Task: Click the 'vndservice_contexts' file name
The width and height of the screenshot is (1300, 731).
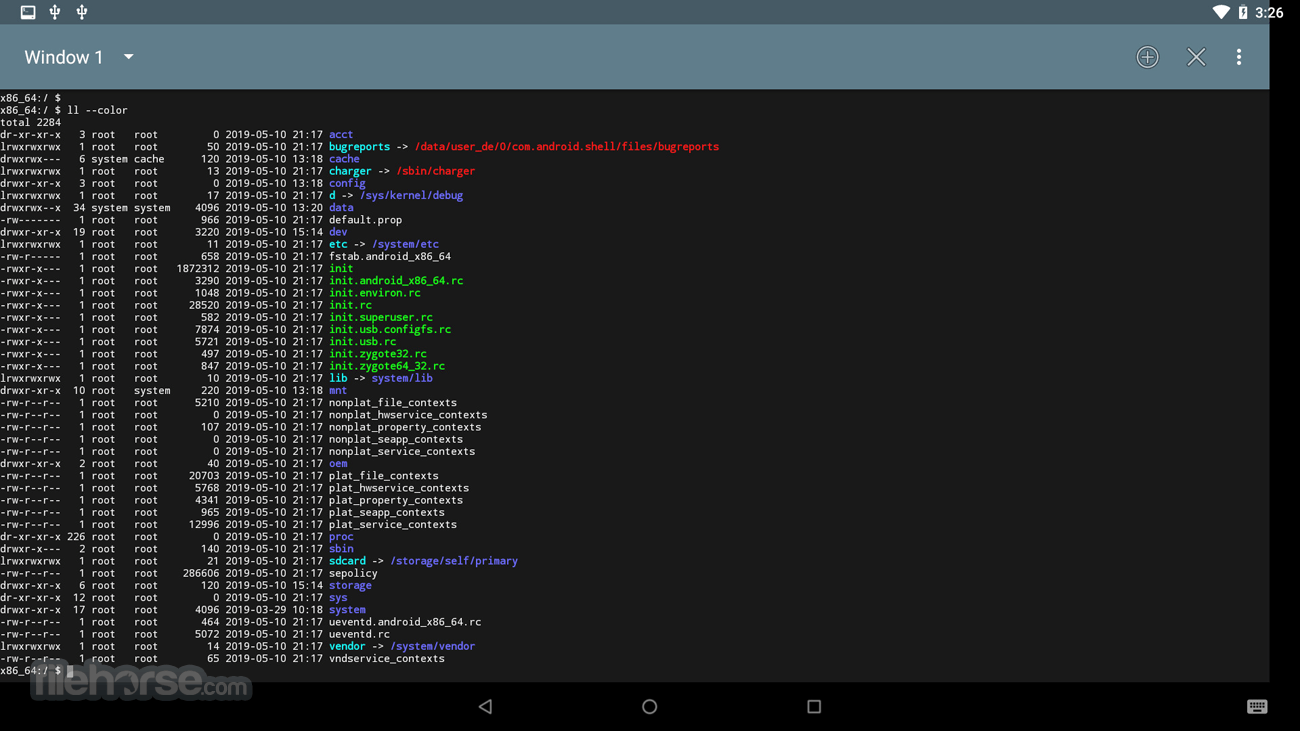Action: pyautogui.click(x=387, y=658)
